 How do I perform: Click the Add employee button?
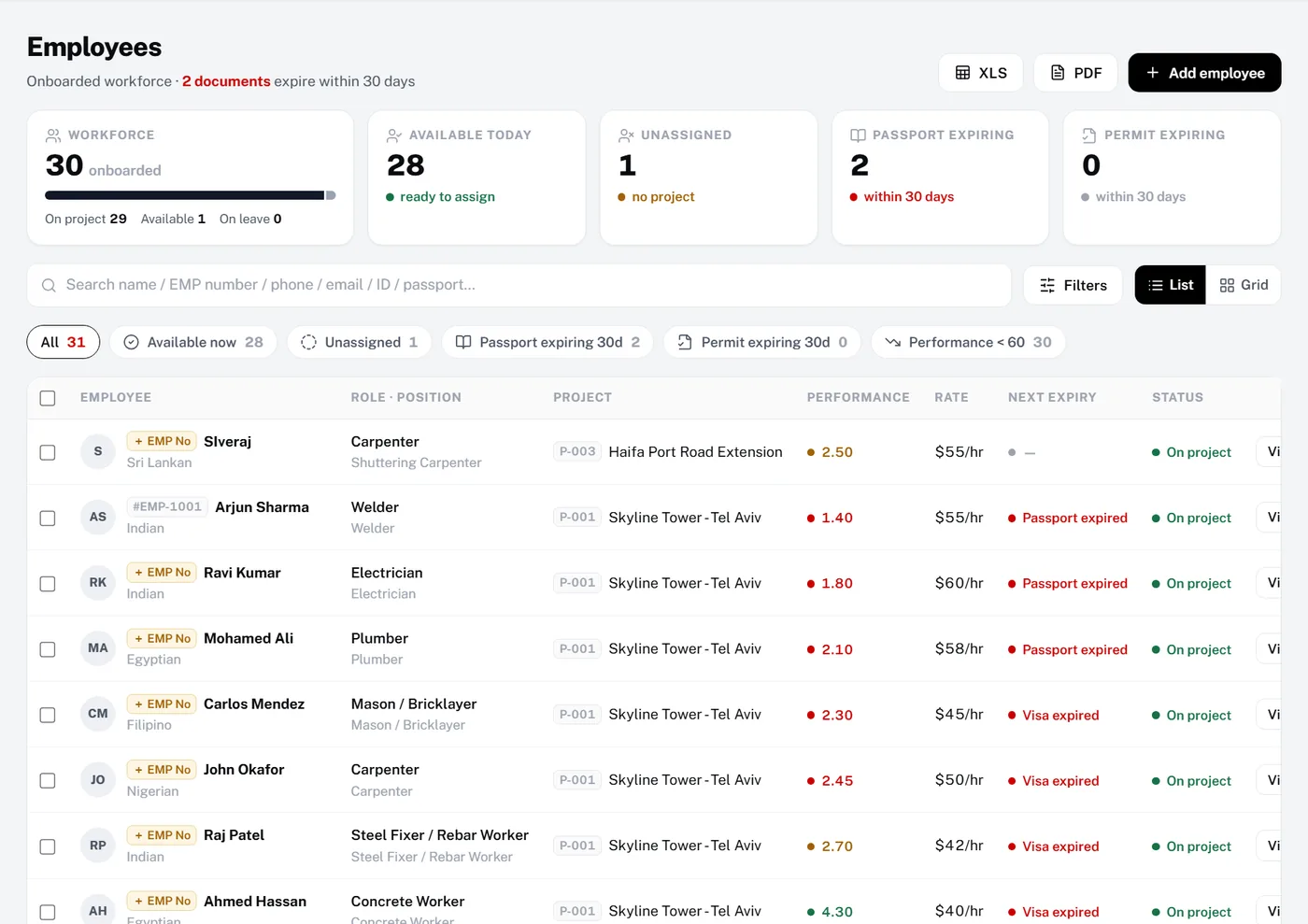(1204, 73)
